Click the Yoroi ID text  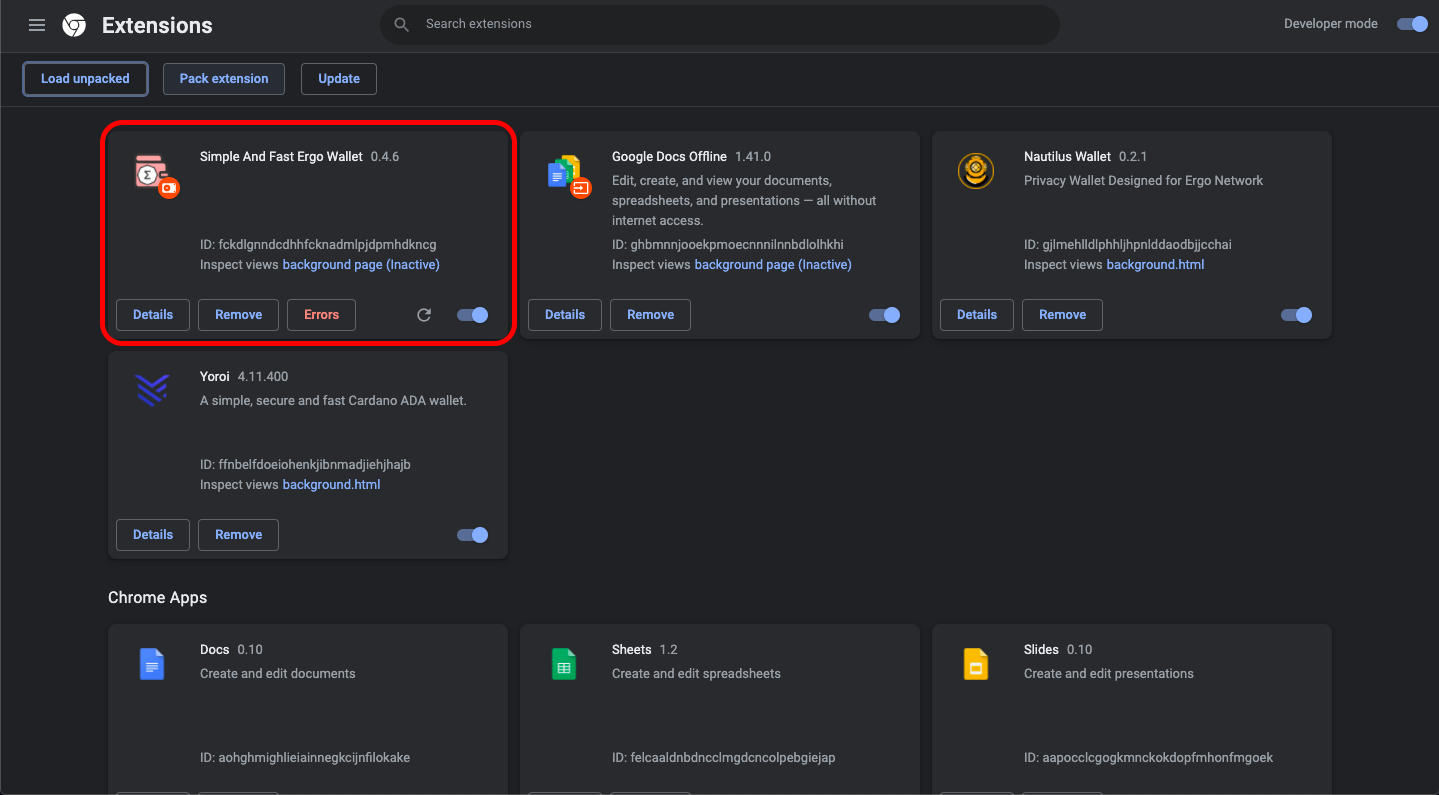click(305, 465)
